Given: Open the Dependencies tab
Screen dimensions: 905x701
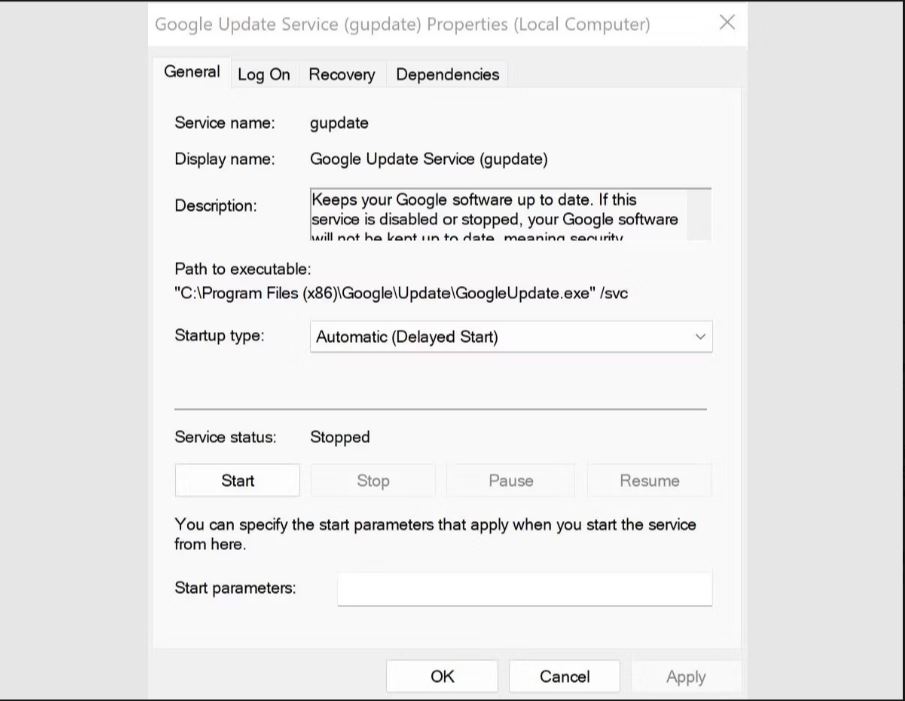Looking at the screenshot, I should (x=447, y=74).
